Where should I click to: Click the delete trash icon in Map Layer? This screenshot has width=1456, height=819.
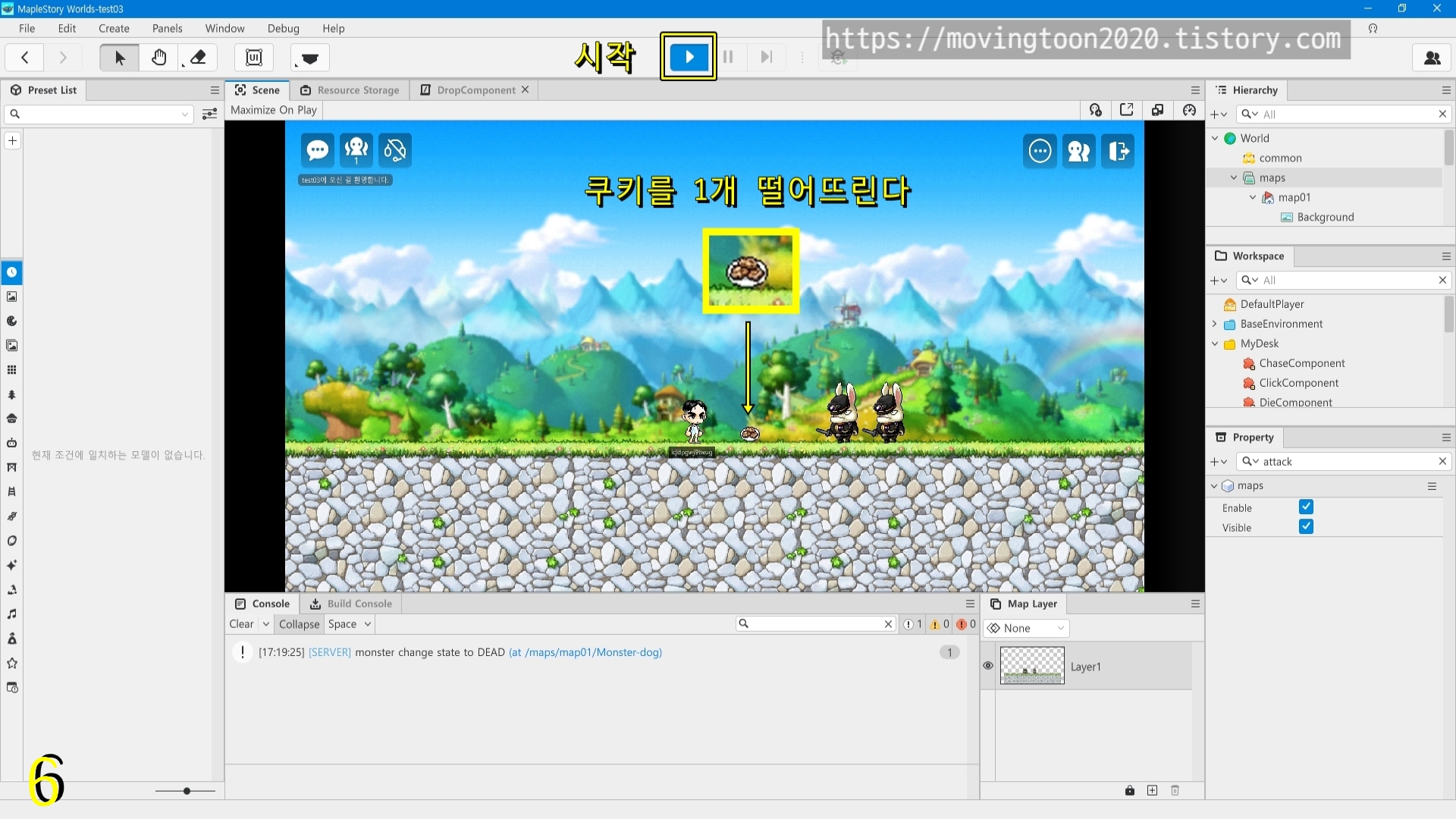coord(1175,790)
